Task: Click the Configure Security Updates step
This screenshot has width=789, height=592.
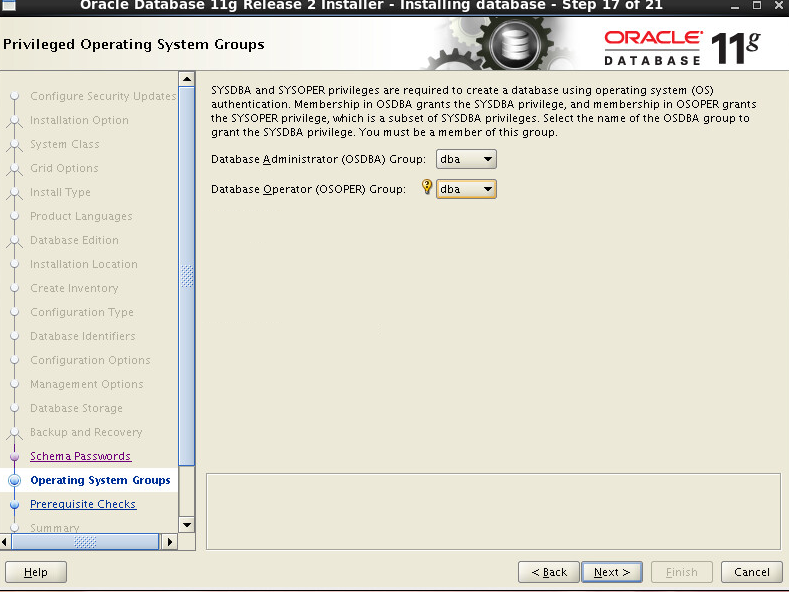Action: coord(103,96)
